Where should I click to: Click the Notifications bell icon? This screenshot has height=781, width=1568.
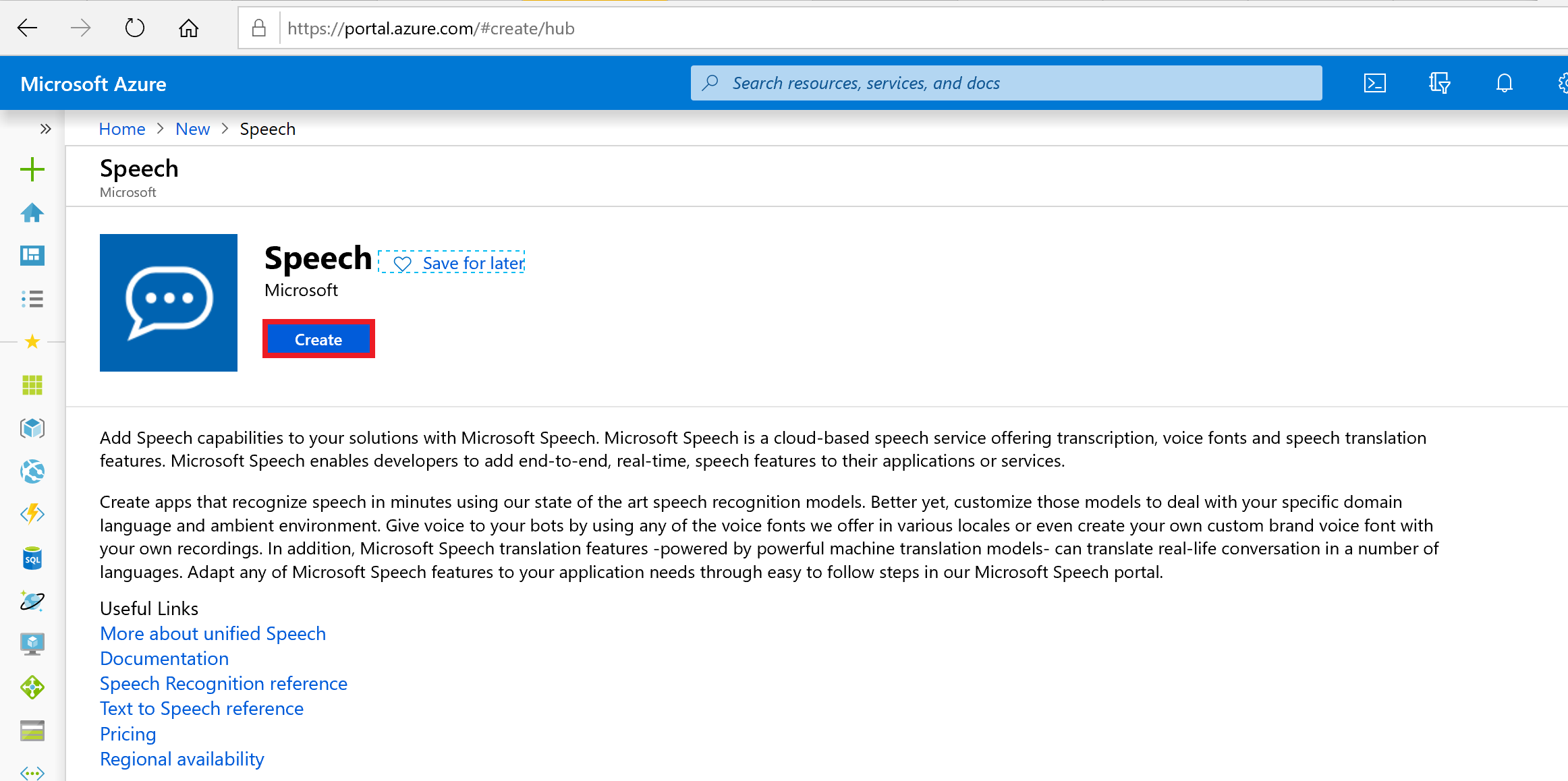(x=1504, y=83)
